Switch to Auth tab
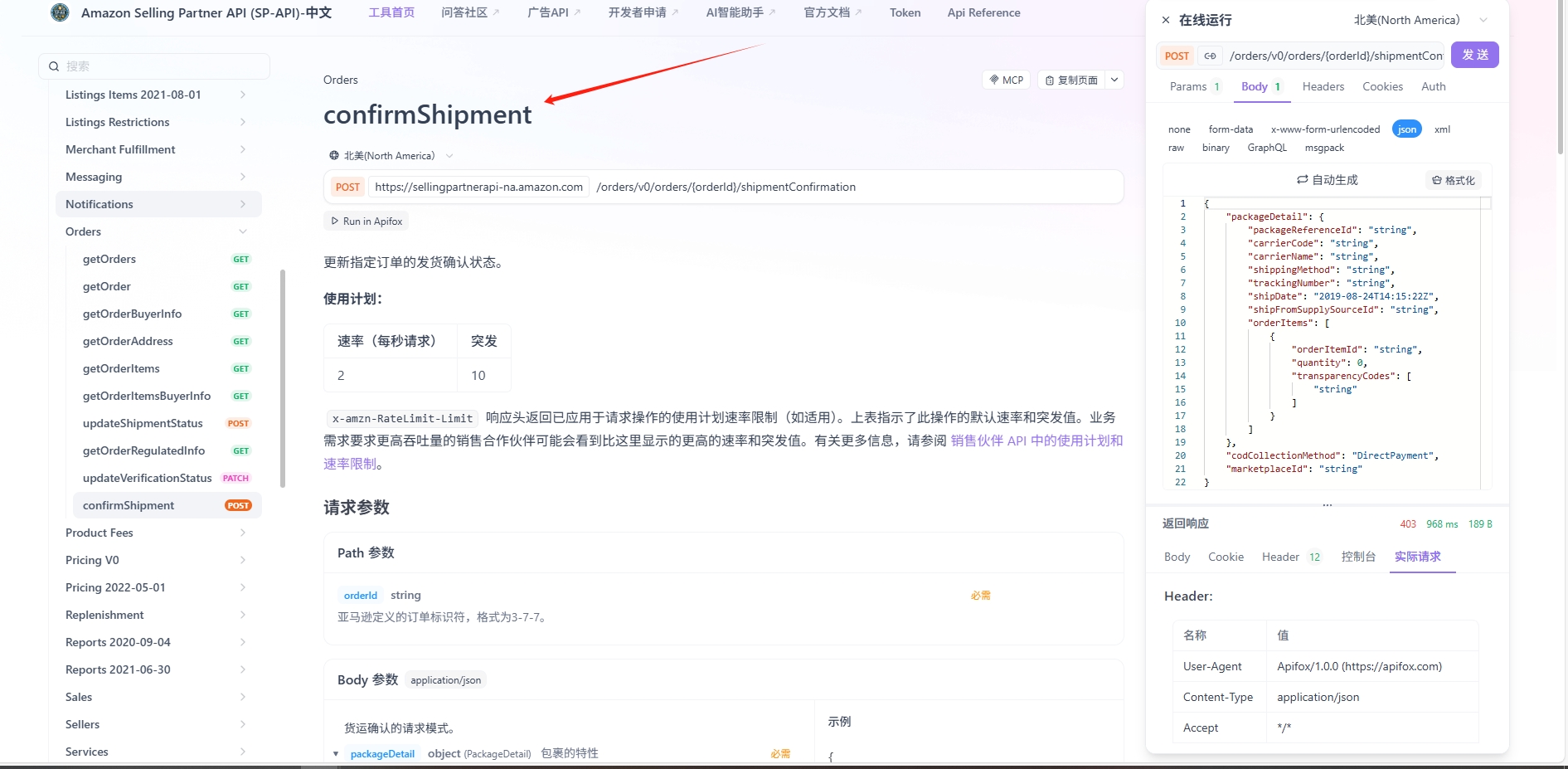This screenshot has width=1568, height=769. click(1433, 86)
